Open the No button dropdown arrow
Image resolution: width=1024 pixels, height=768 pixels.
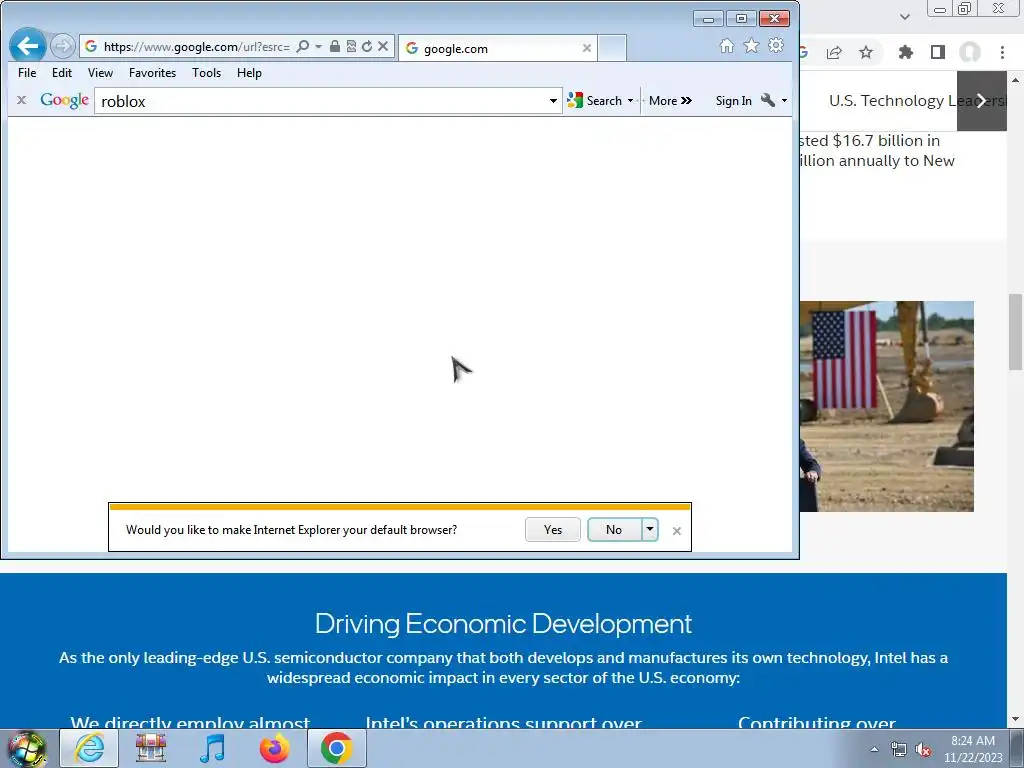(650, 530)
